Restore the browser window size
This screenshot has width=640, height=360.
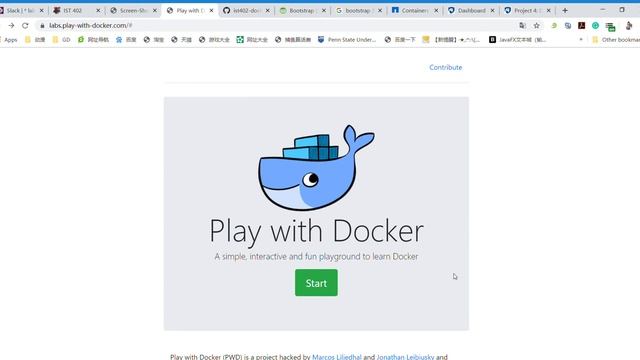(622, 10)
